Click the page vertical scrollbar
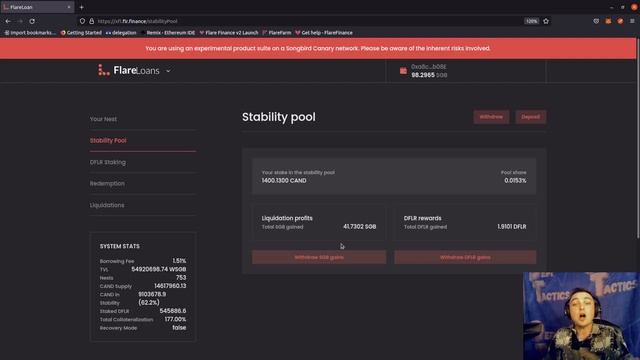 point(638,139)
